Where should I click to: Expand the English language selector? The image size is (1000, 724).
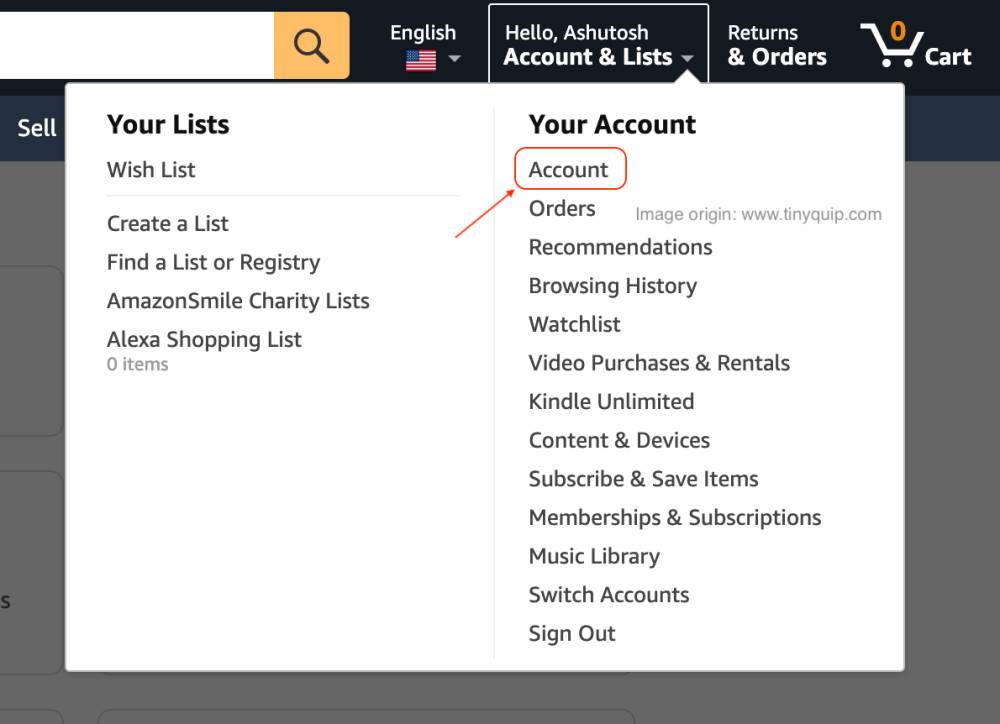pyautogui.click(x=423, y=32)
